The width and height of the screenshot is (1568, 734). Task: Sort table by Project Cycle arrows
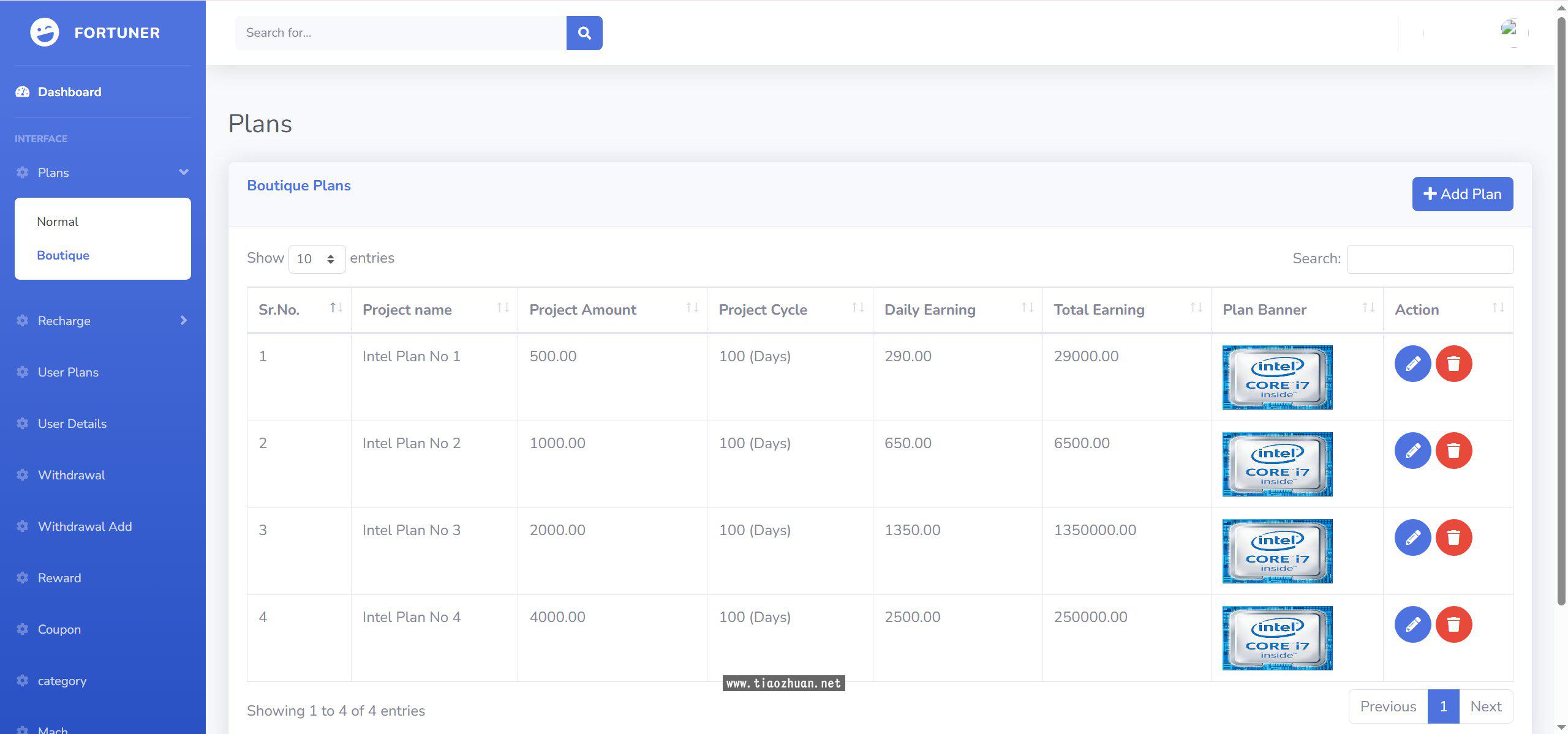(858, 308)
